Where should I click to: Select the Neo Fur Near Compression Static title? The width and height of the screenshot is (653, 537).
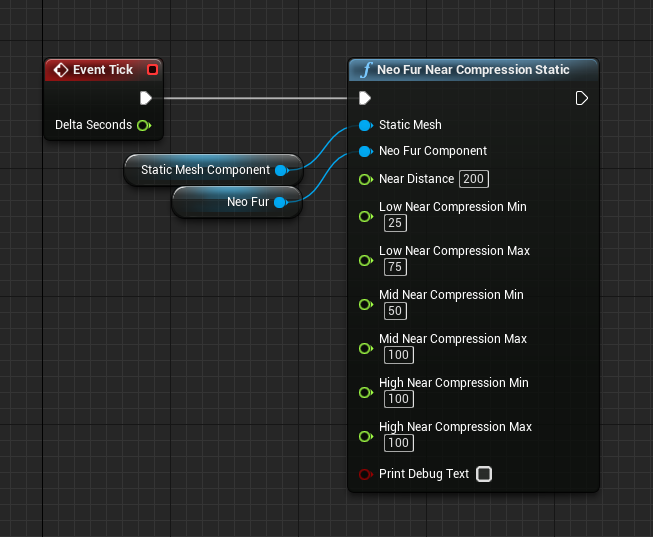tap(473, 70)
